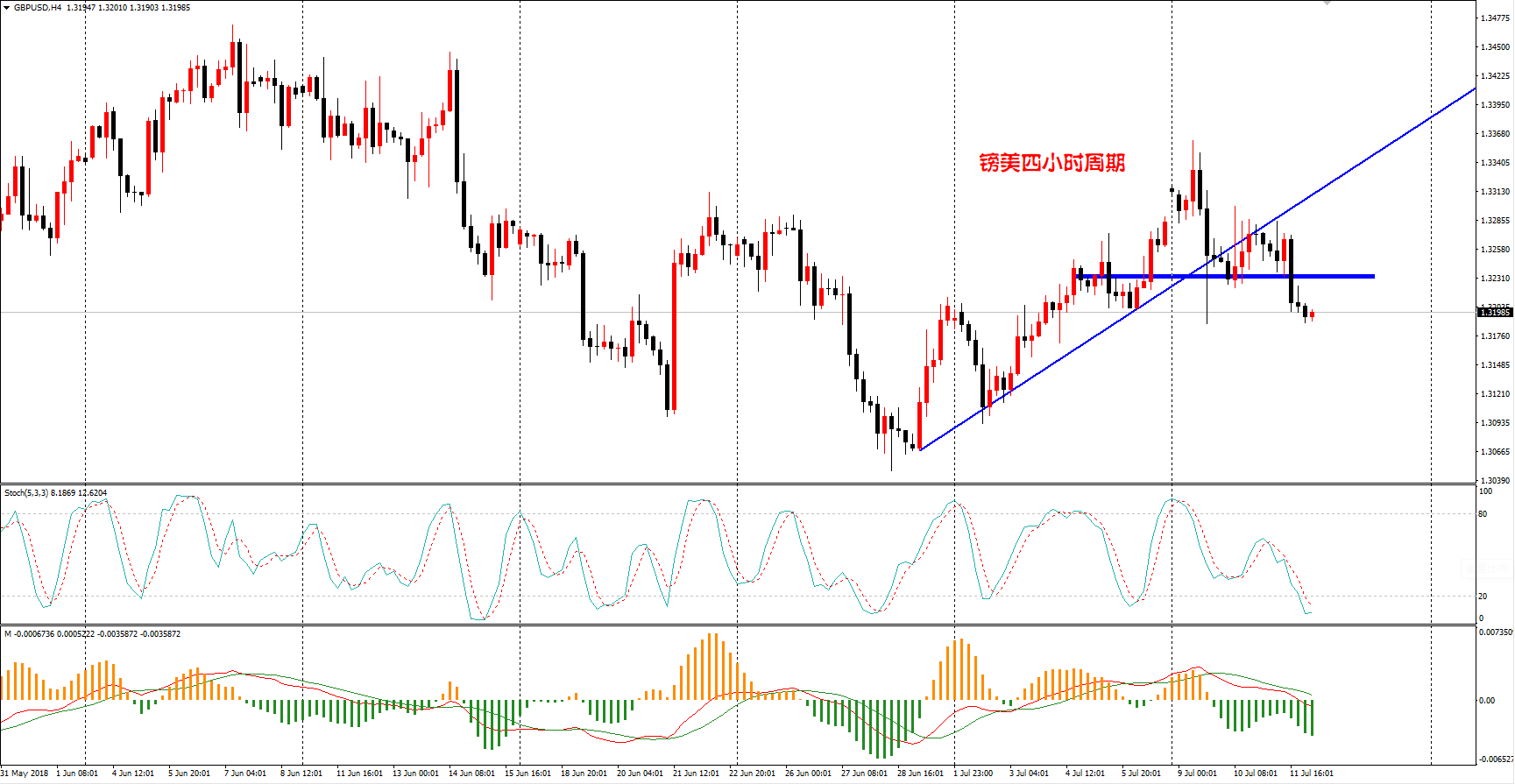
Task: Click the 1.32310 price axis label
Action: [1495, 279]
